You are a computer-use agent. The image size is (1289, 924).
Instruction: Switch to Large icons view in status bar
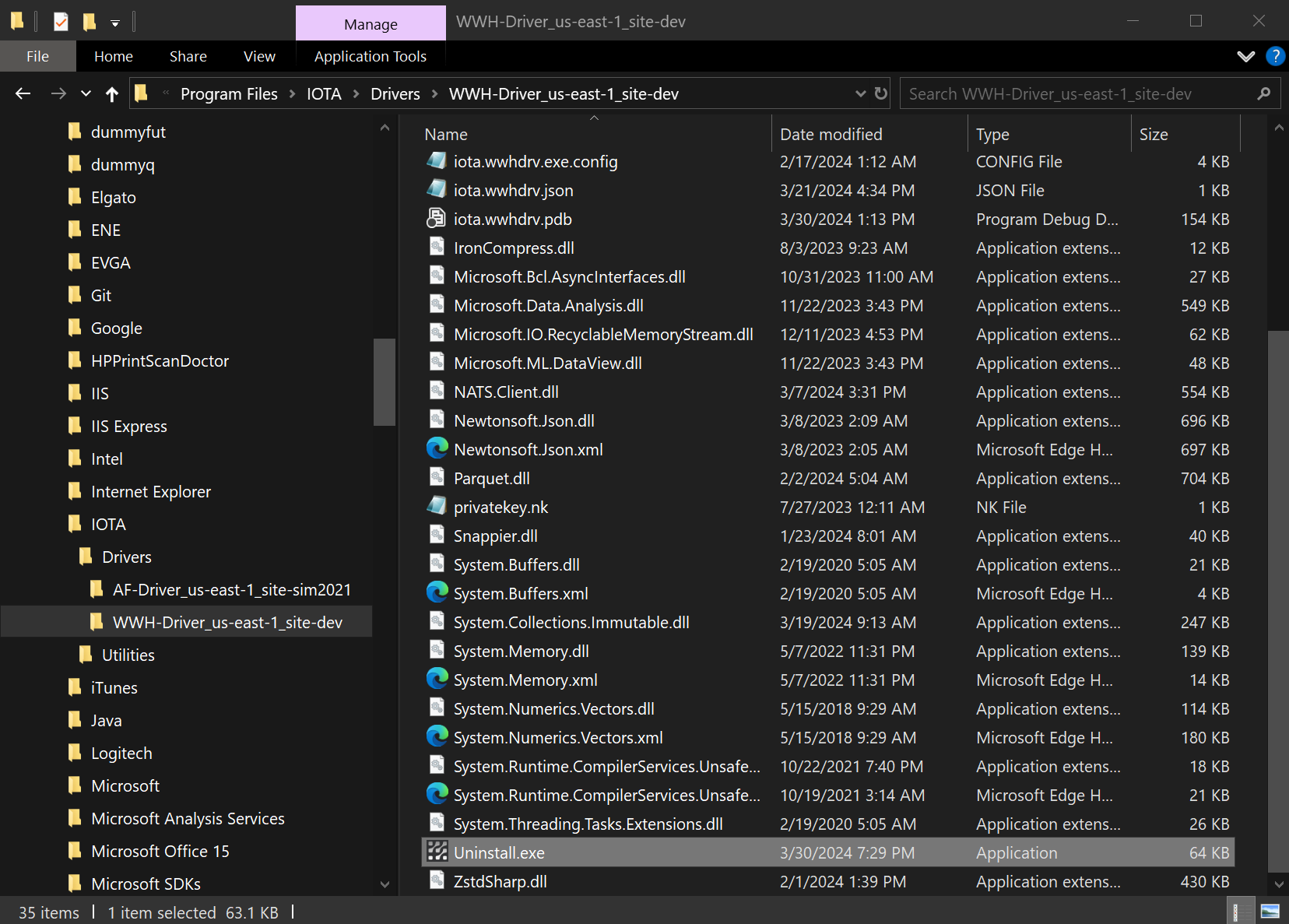pyautogui.click(x=1270, y=912)
